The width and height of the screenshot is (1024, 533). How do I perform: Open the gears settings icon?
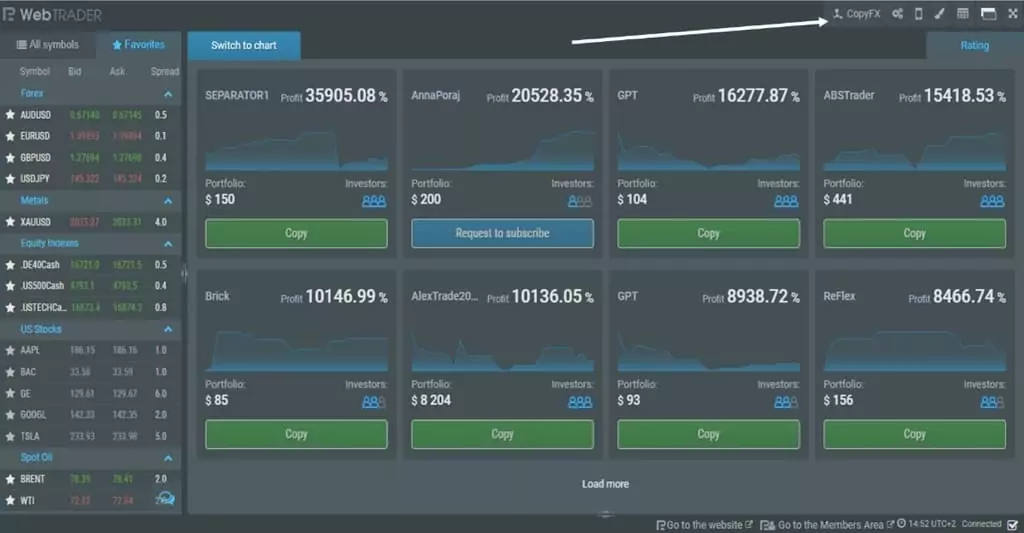(898, 14)
